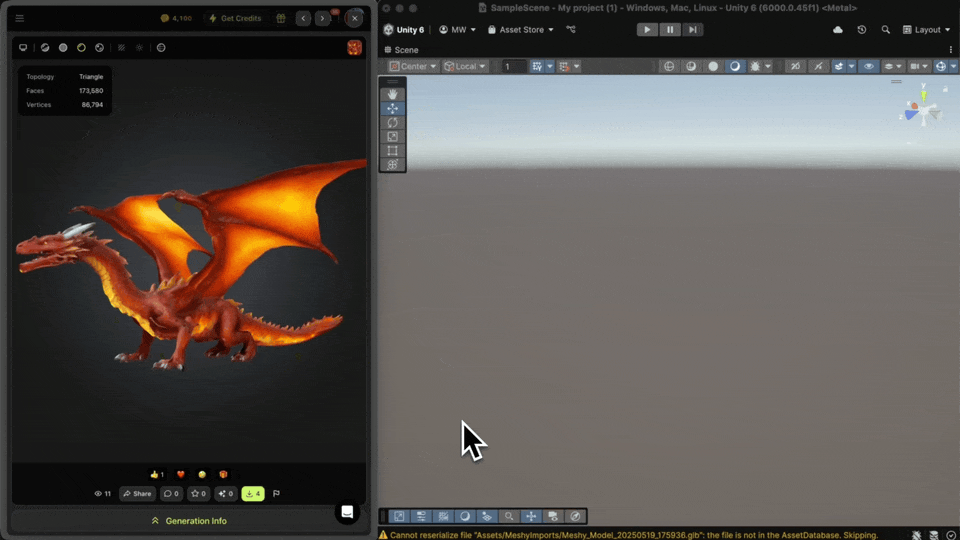Select the shaded wireframe draw mode icon
960x540 pixels.
pos(691,66)
